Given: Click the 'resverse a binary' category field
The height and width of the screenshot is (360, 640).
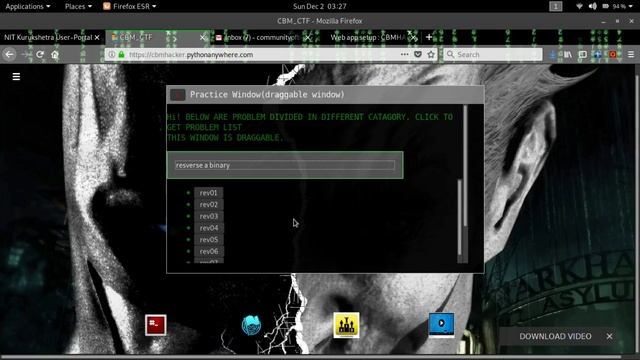Looking at the screenshot, I should coord(285,165).
